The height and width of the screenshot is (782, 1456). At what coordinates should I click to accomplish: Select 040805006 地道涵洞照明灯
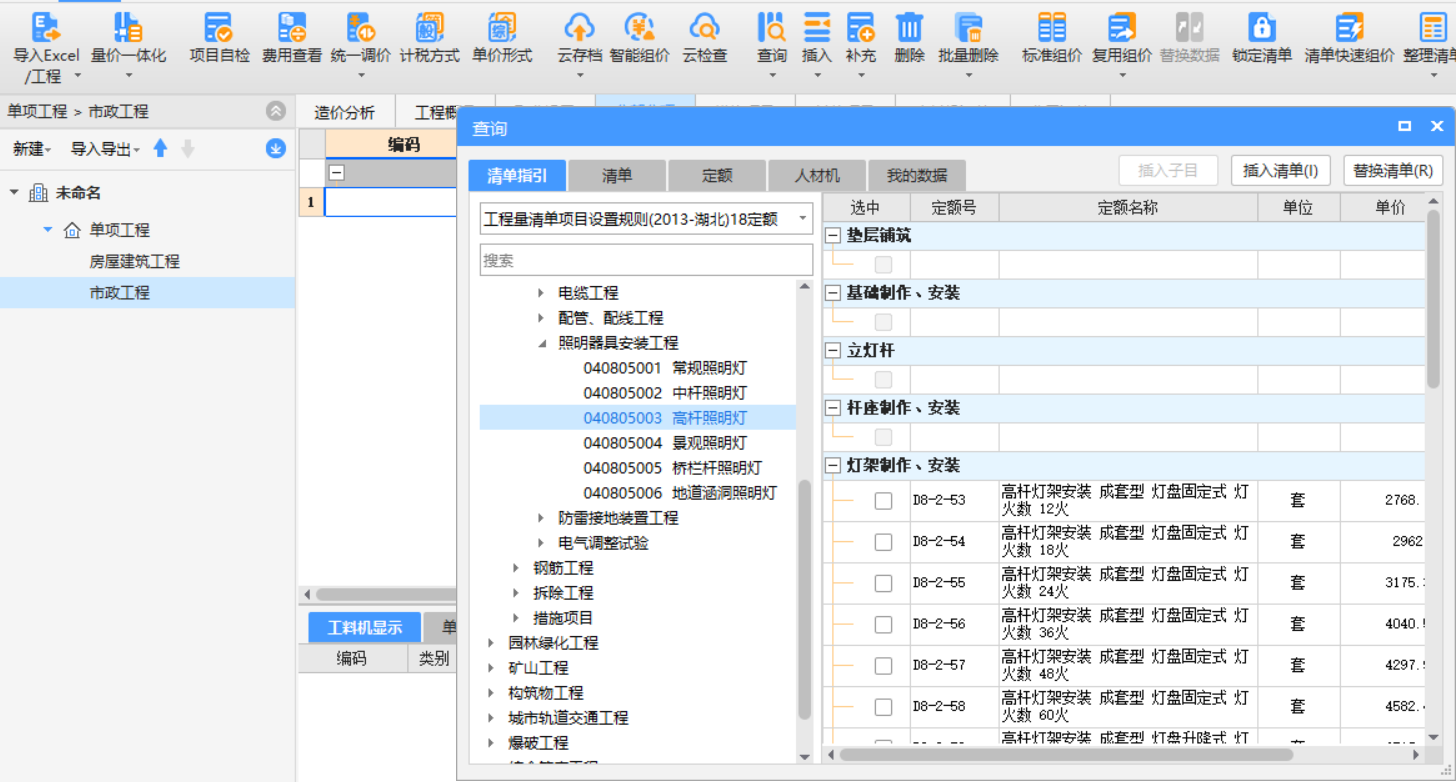point(680,493)
